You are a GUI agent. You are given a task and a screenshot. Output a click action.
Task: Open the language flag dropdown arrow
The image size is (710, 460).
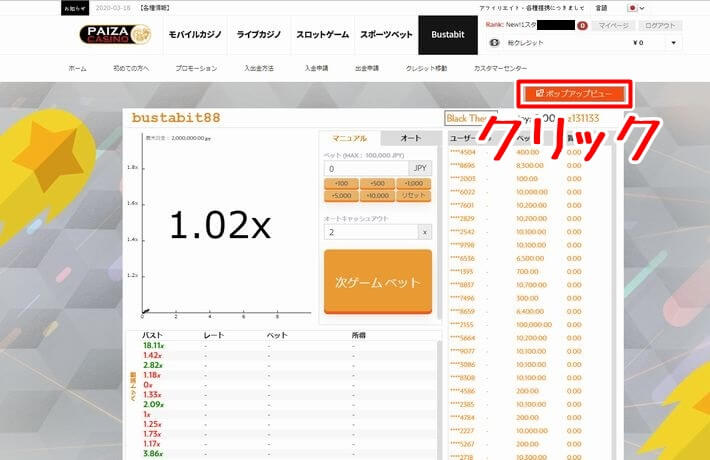coord(643,7)
